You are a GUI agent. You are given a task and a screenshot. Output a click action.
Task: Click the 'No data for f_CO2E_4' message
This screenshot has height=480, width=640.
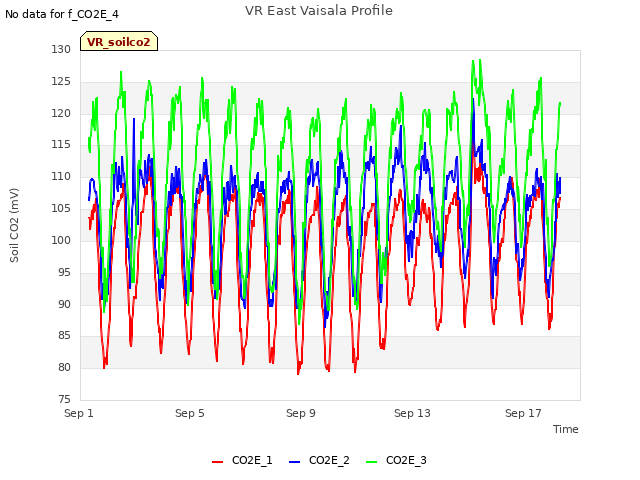point(62,14)
